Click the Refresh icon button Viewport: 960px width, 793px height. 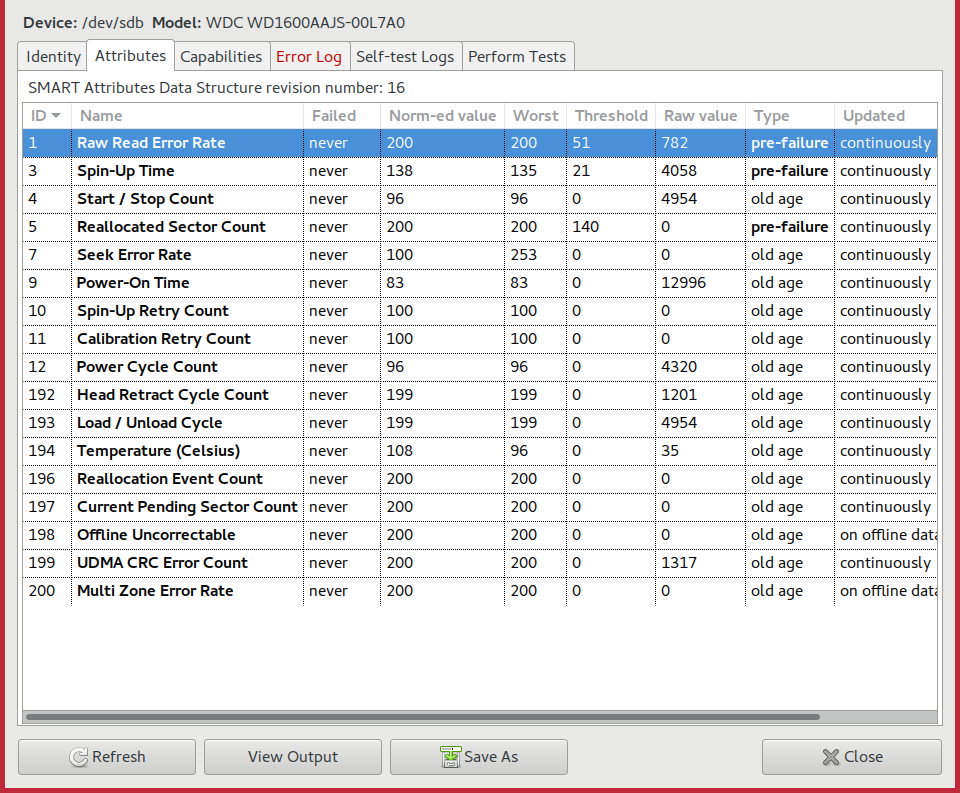79,757
